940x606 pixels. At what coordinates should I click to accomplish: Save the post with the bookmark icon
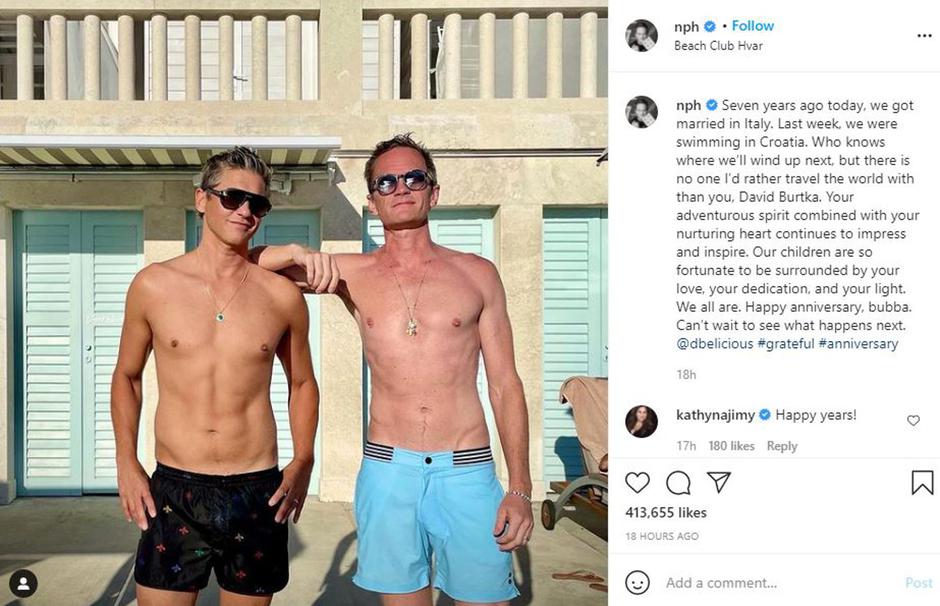point(922,483)
